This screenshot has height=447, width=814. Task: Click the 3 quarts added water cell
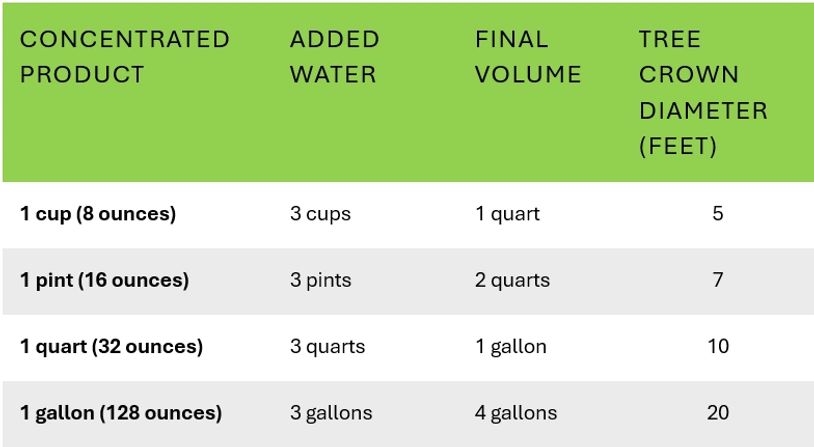[x=328, y=347]
